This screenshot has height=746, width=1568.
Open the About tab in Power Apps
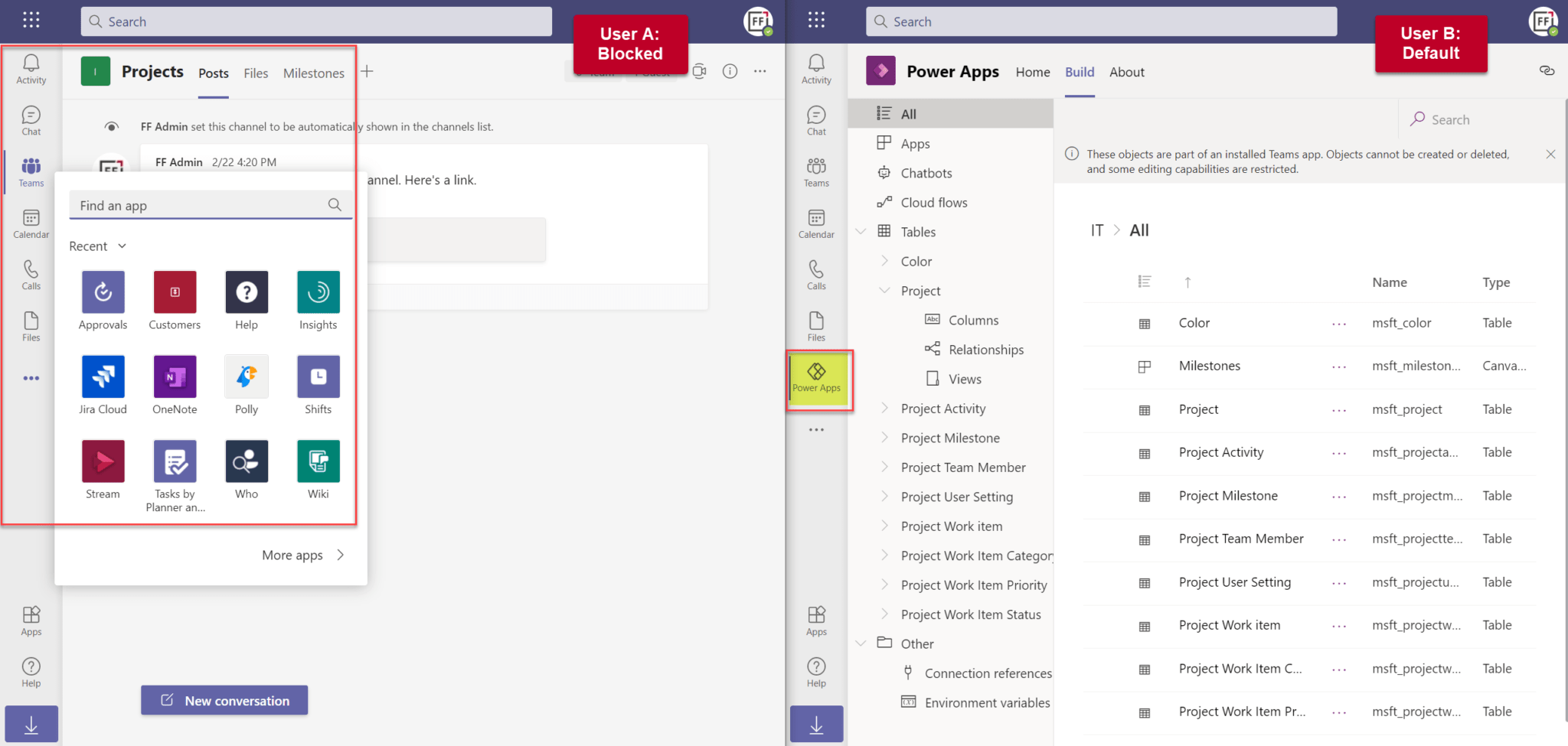click(1126, 71)
